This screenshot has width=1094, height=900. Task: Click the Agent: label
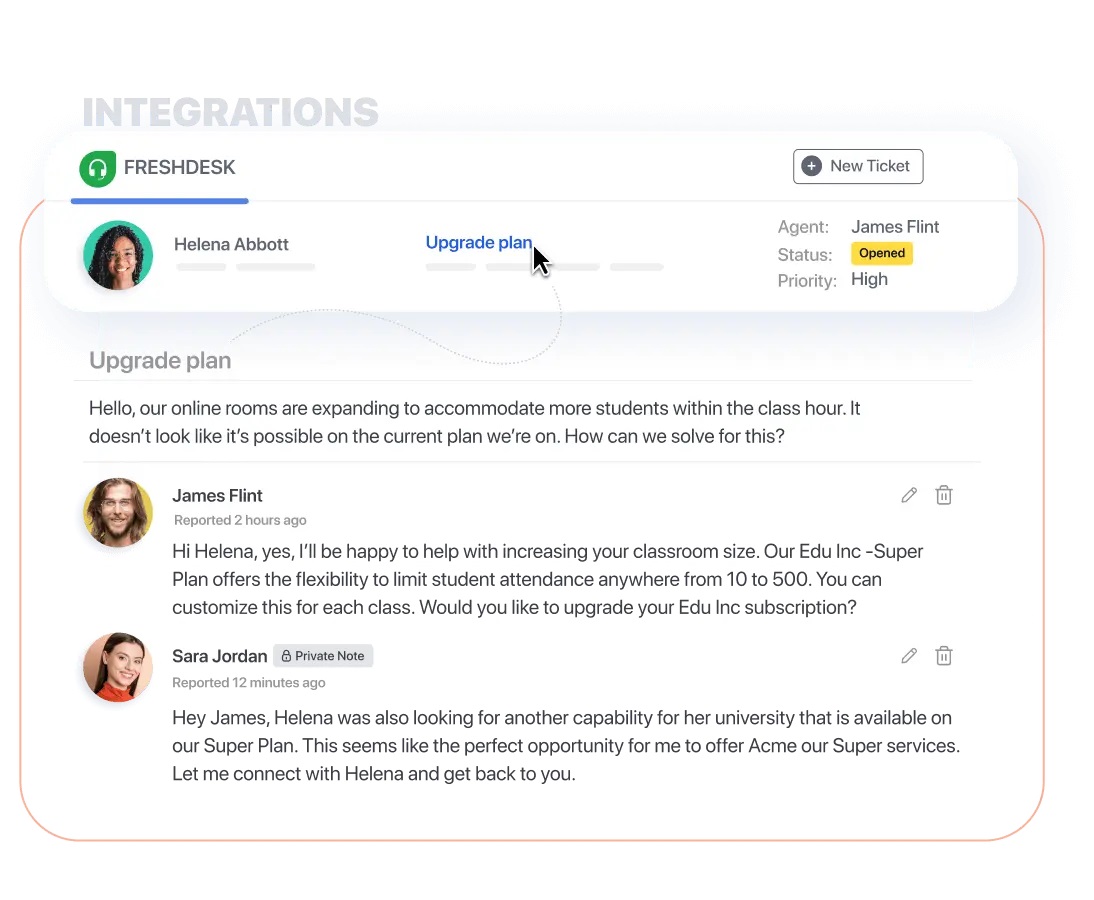coord(803,227)
